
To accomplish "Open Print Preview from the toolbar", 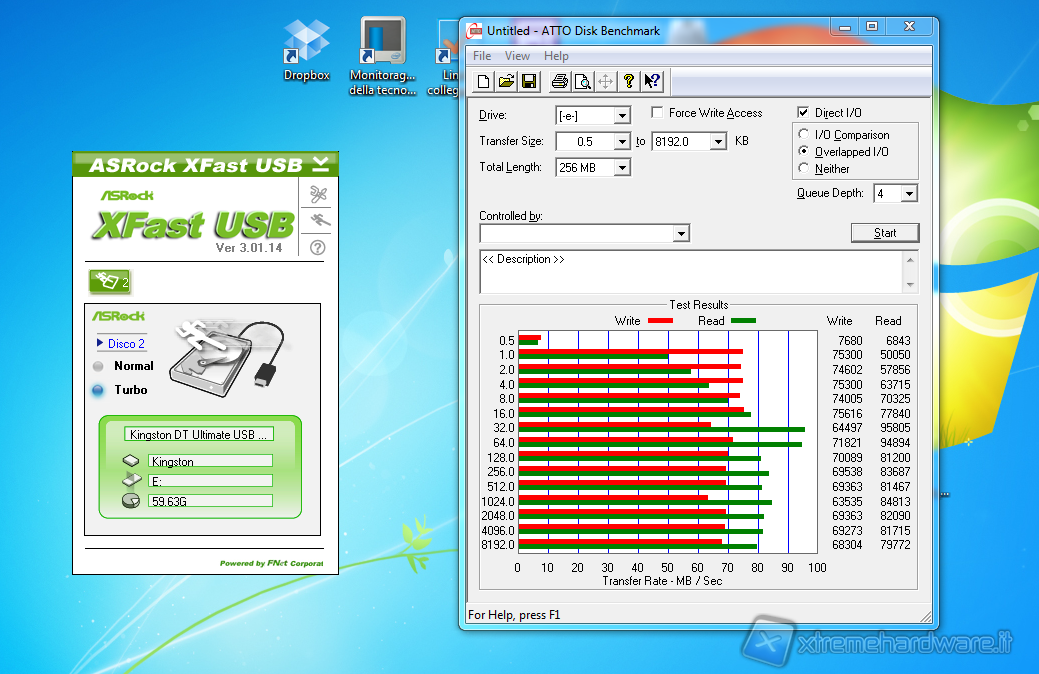I will click(581, 82).
